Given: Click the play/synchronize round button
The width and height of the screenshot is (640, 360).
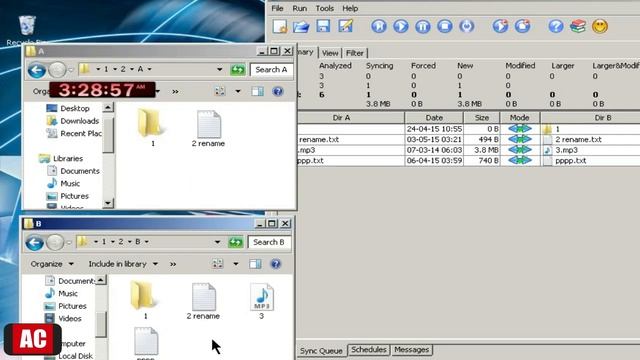Looking at the screenshot, I should pos(401,26).
